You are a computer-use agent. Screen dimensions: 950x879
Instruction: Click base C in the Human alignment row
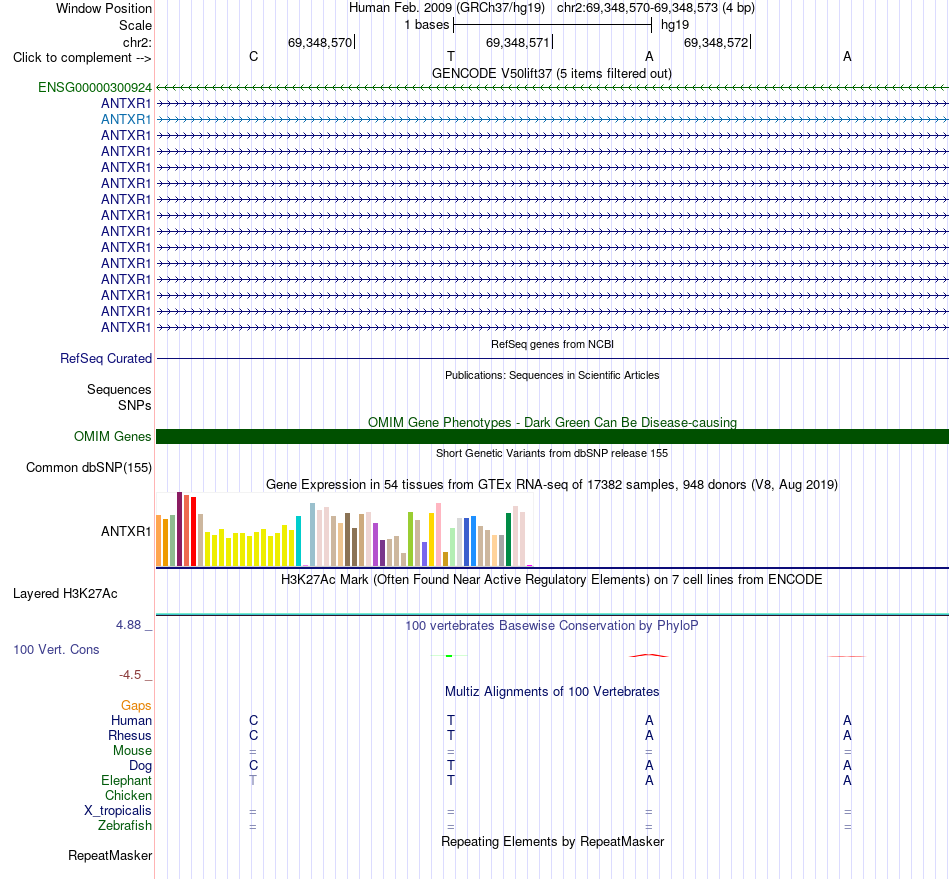[x=253, y=720]
